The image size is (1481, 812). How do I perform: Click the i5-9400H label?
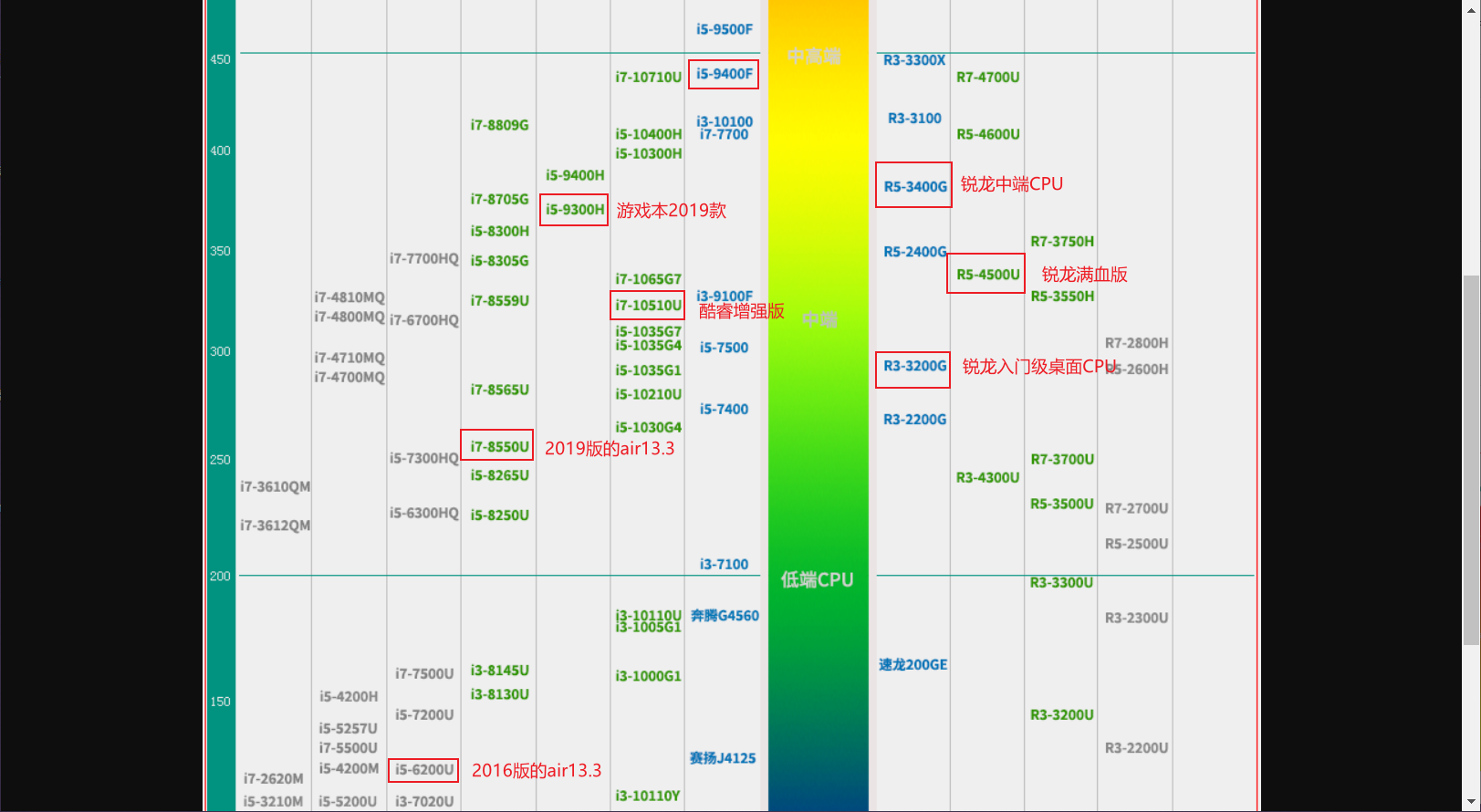tap(575, 175)
